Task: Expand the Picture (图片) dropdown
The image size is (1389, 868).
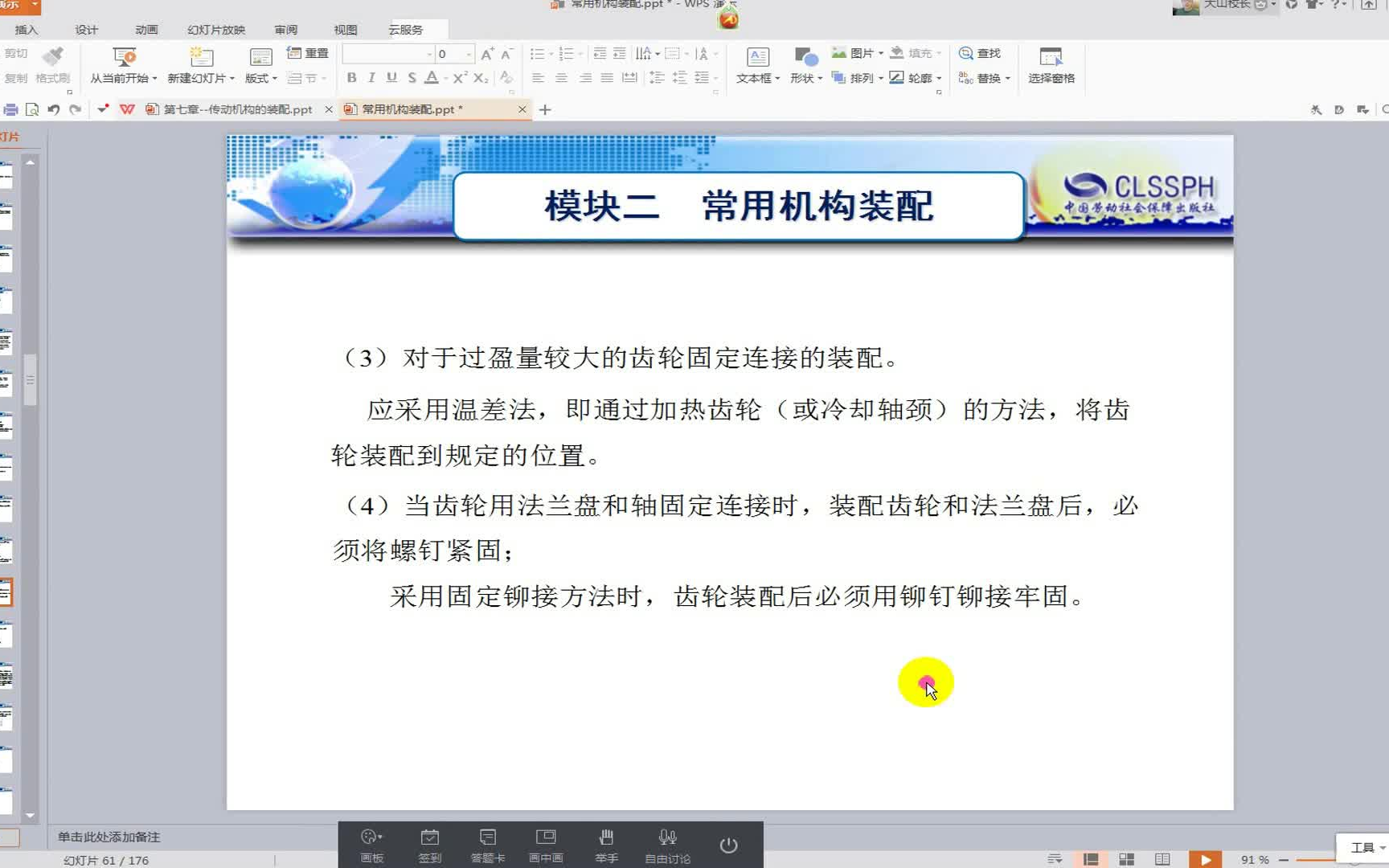Action: pyautogui.click(x=881, y=54)
